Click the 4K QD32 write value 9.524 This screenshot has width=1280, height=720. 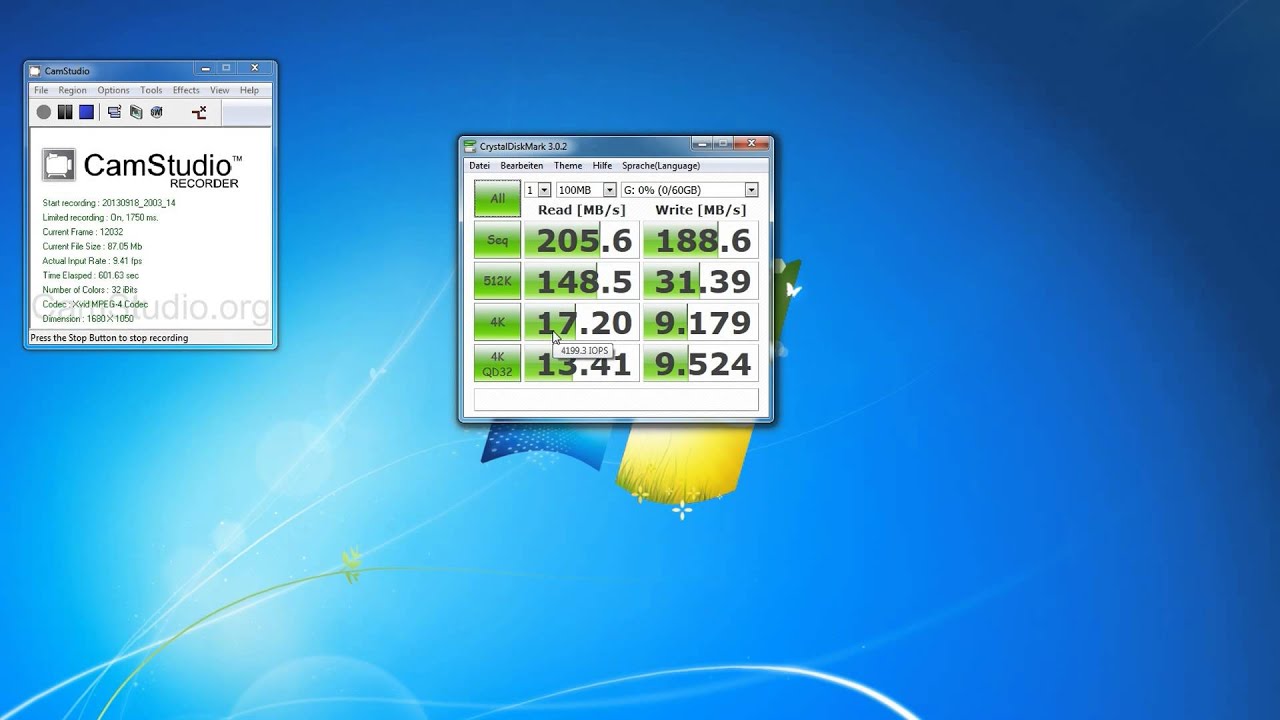[x=700, y=363]
